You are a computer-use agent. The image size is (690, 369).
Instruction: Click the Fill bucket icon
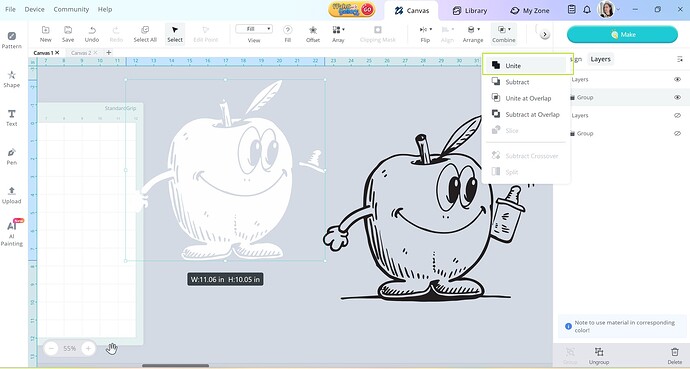tap(287, 34)
